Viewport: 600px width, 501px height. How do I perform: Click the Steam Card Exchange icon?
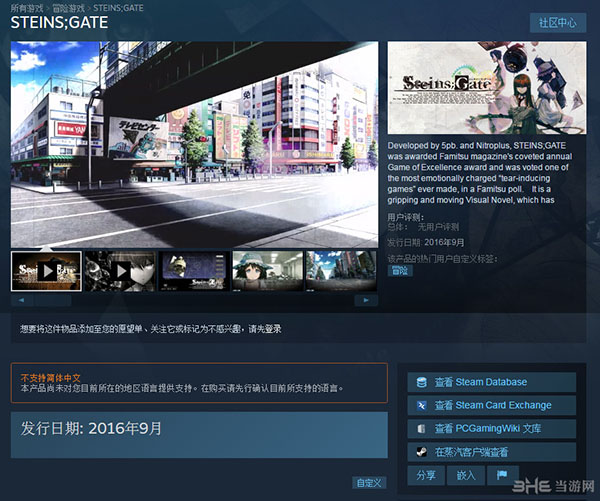[x=421, y=405]
